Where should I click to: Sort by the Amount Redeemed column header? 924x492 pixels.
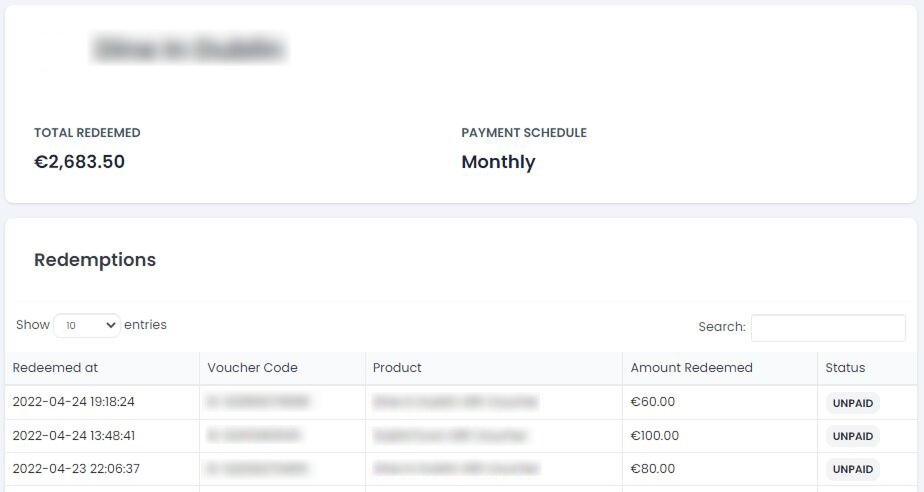point(691,368)
